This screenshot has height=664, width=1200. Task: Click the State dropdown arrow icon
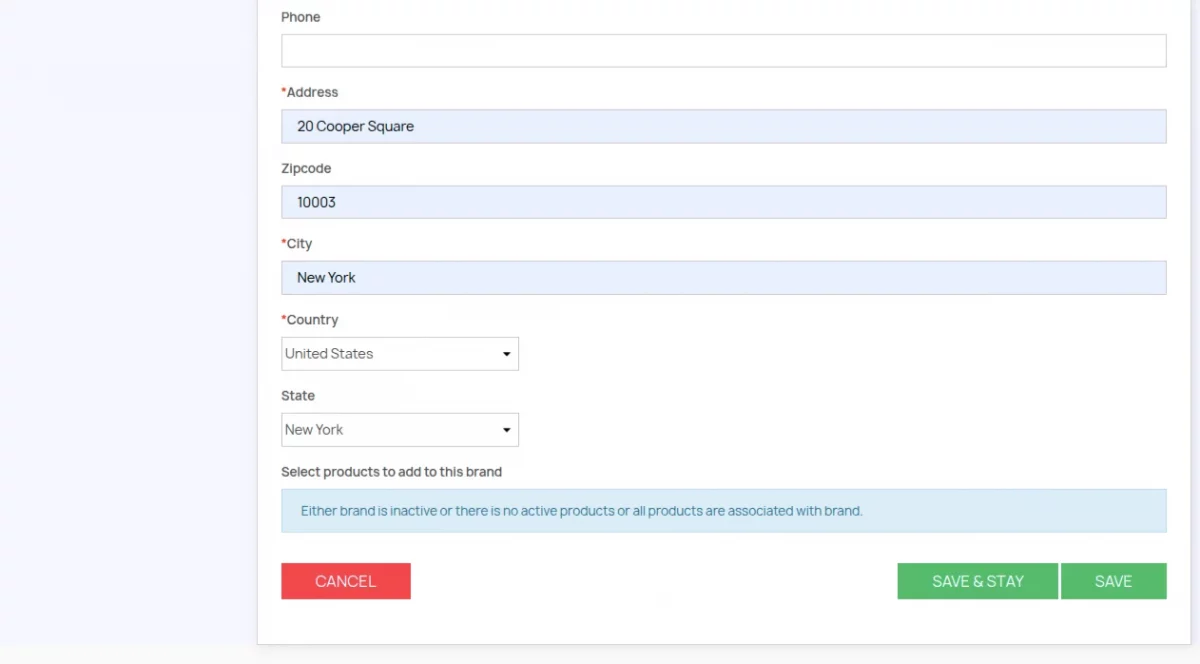pyautogui.click(x=506, y=430)
